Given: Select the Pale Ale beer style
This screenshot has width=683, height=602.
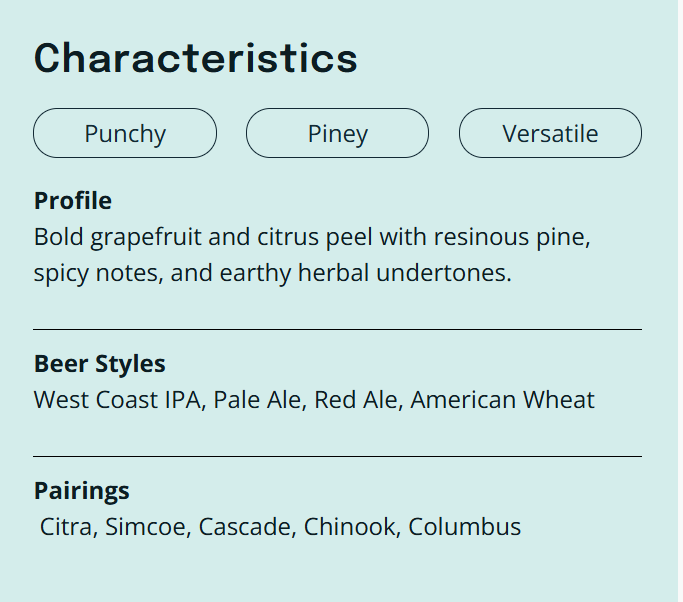Looking at the screenshot, I should point(258,400).
